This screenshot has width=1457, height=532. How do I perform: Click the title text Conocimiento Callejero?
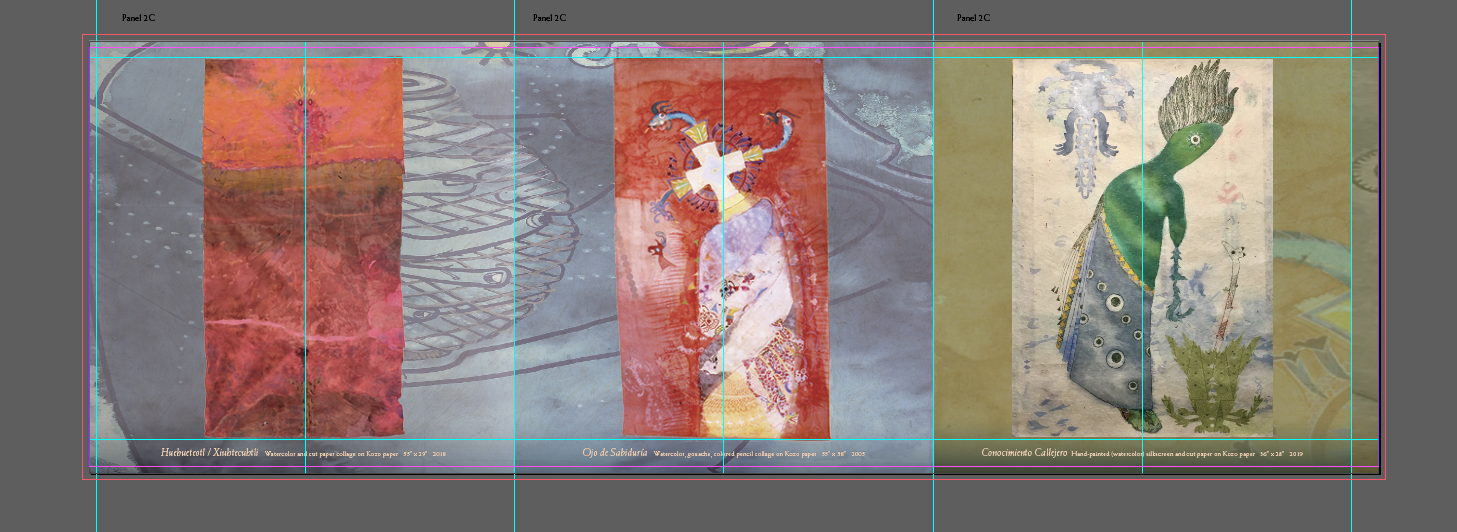click(x=1024, y=453)
